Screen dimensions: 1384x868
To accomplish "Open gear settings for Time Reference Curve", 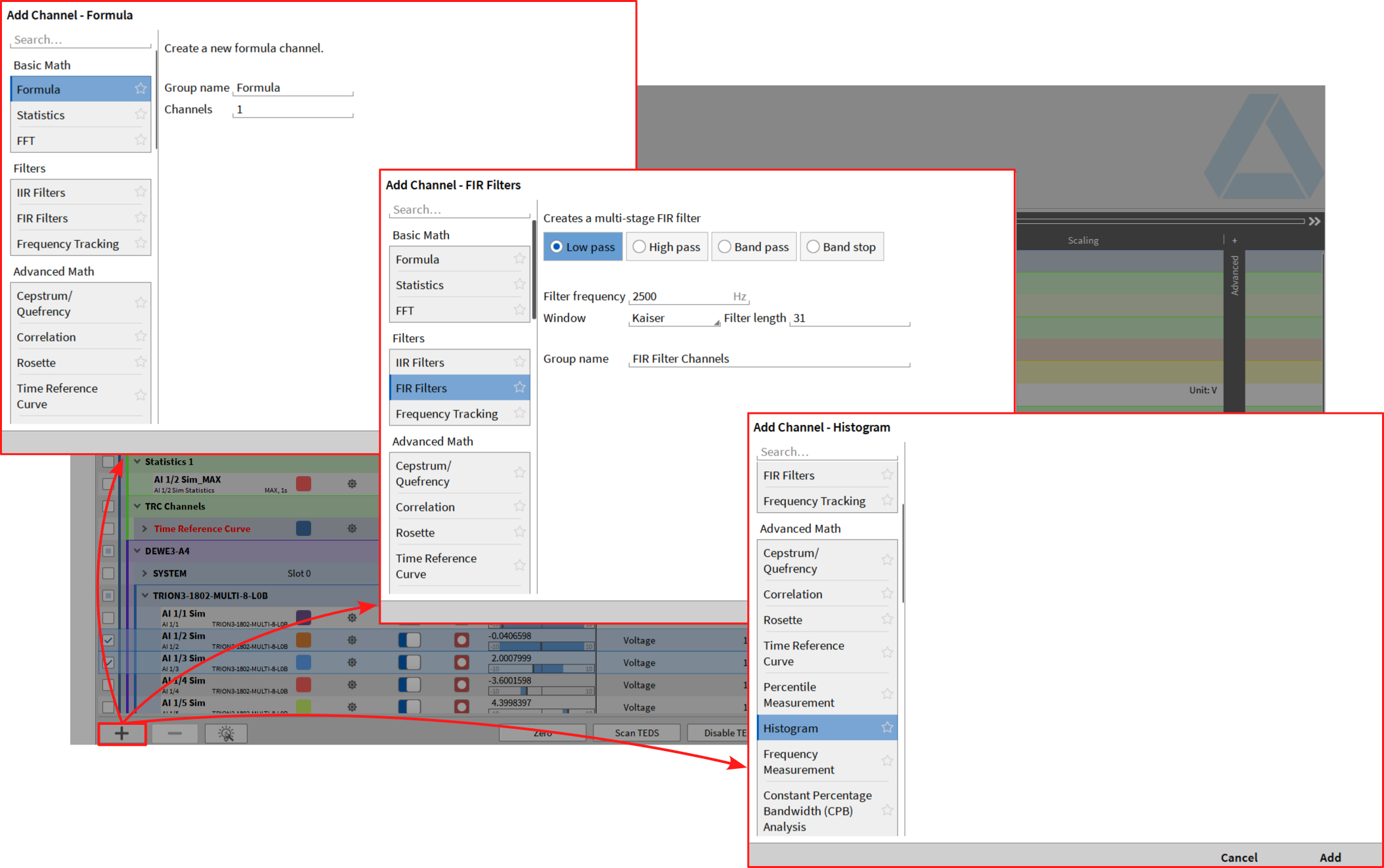I will click(352, 529).
